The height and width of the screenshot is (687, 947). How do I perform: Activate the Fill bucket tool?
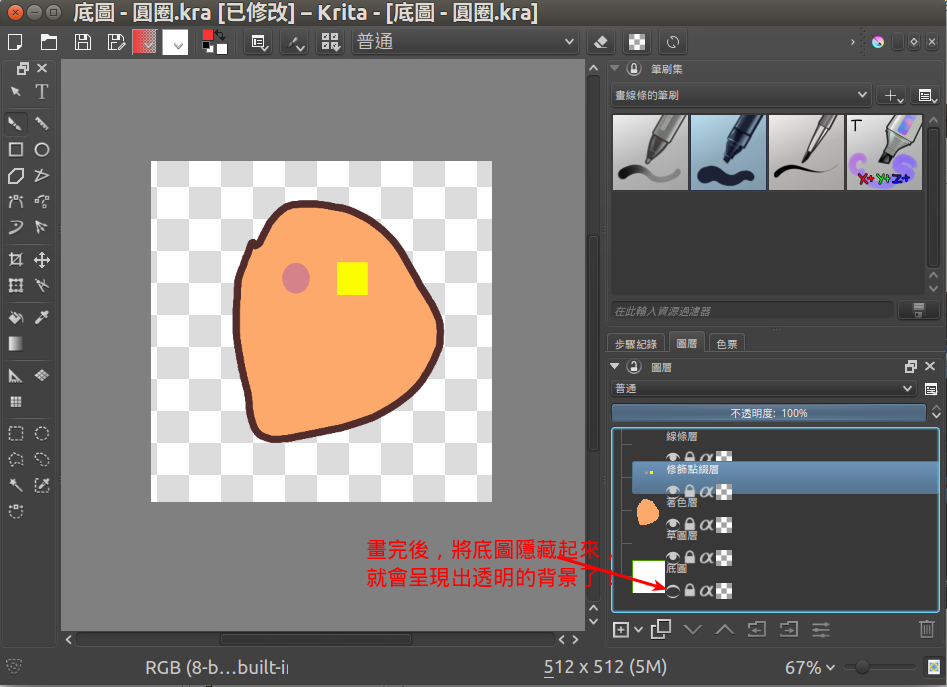click(16, 317)
